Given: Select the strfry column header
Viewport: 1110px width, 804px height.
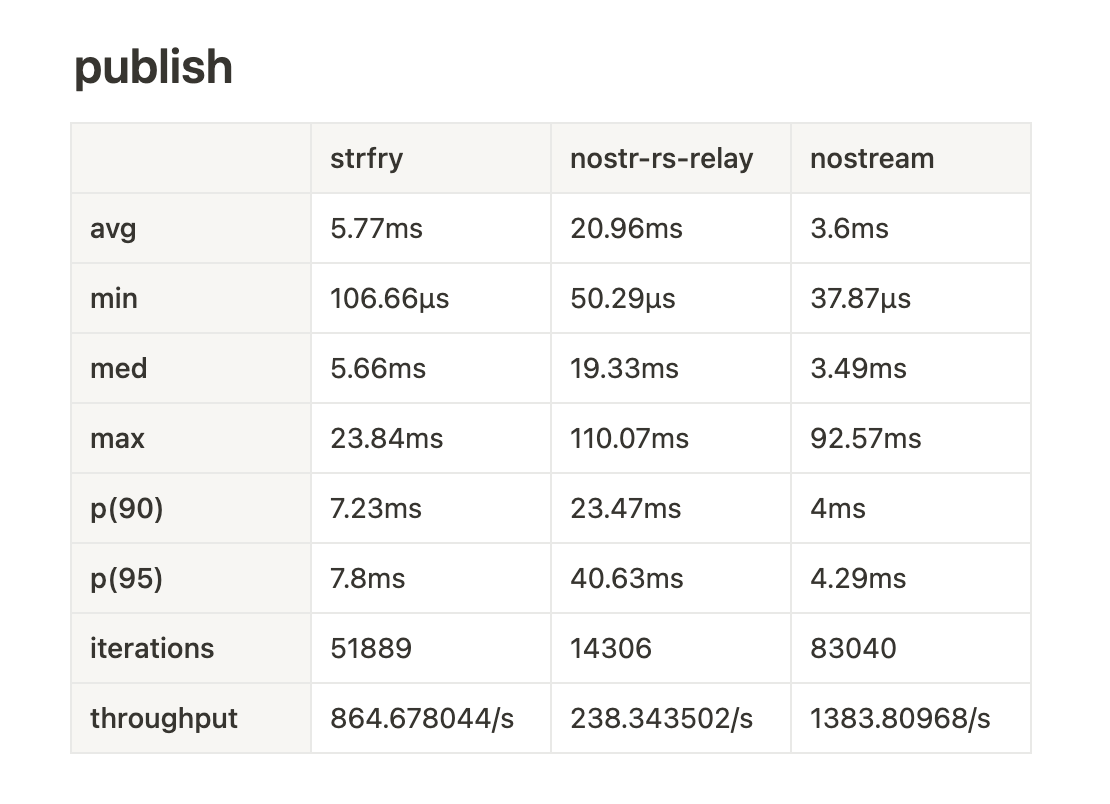Looking at the screenshot, I should [366, 158].
